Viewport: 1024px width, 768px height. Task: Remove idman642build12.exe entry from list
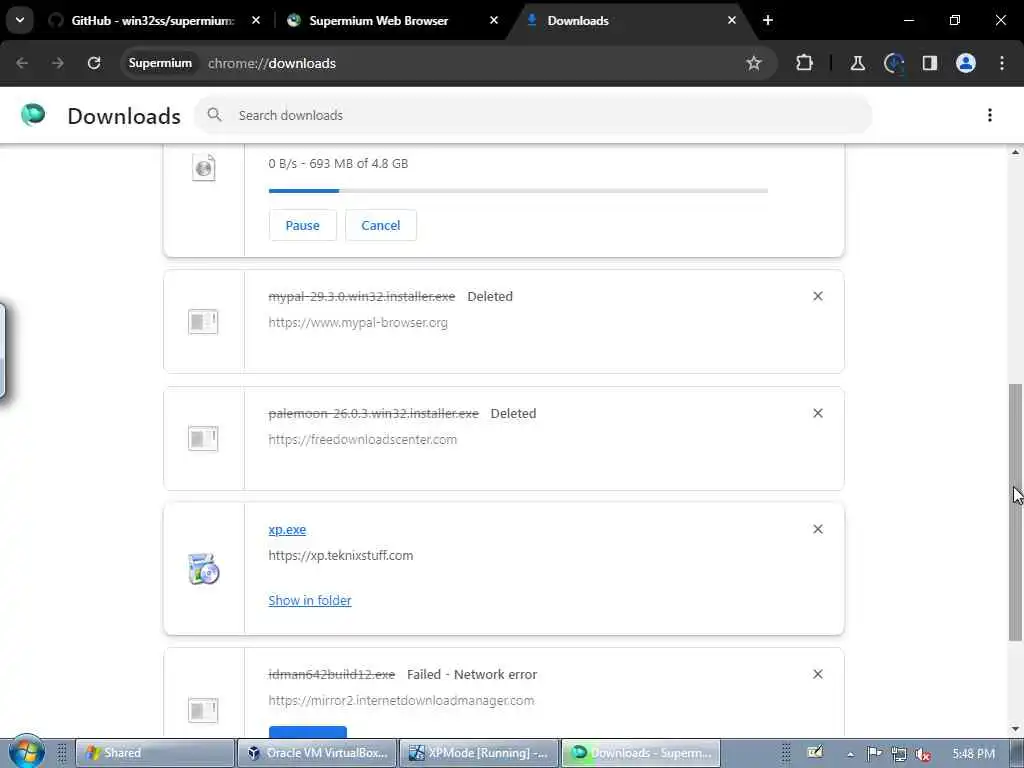[818, 675]
